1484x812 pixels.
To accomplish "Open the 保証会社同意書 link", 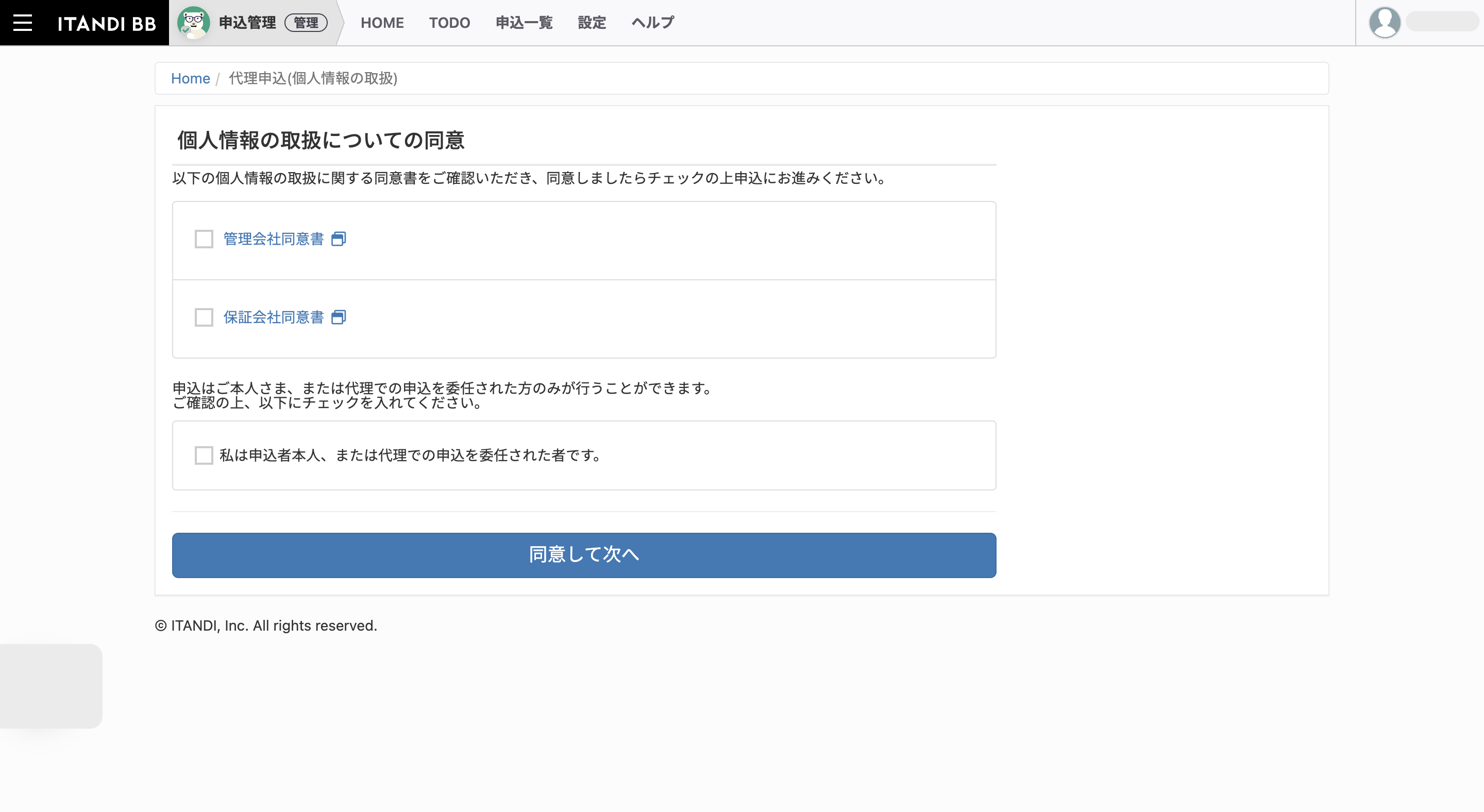I will click(274, 317).
